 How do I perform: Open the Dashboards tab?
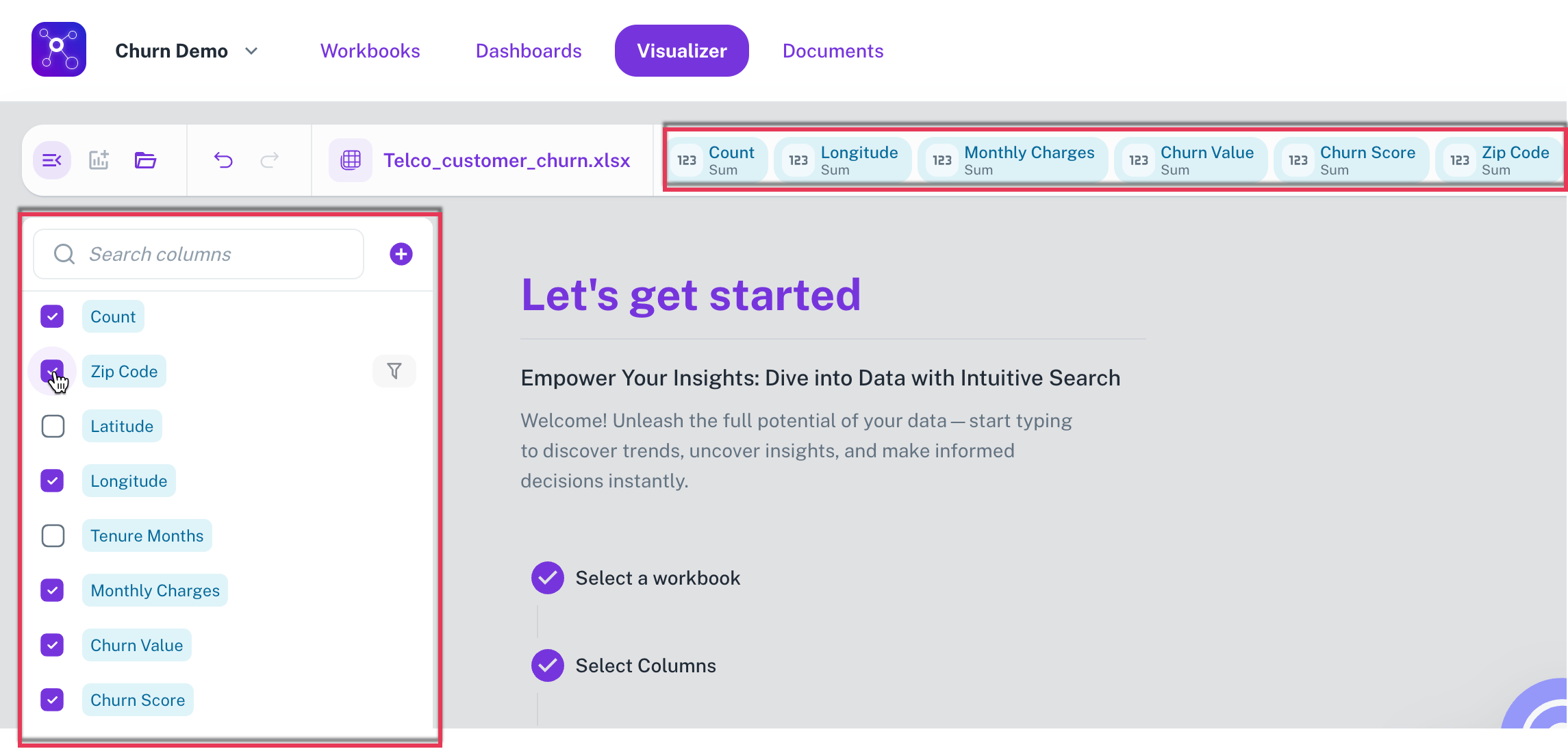(529, 51)
